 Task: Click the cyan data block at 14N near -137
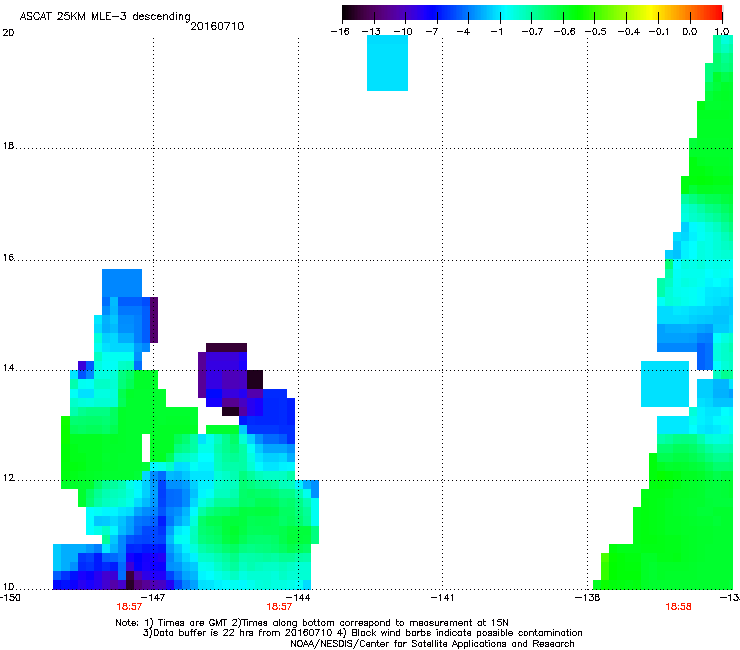[x=665, y=384]
